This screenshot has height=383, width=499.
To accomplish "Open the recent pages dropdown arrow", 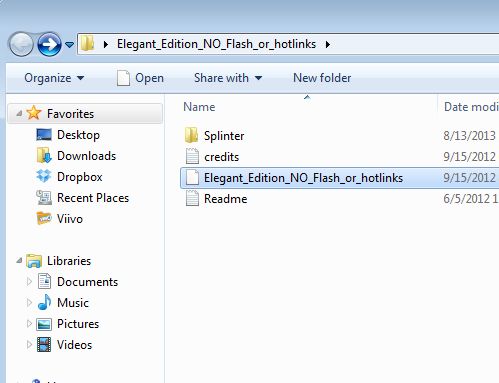I will coord(69,44).
